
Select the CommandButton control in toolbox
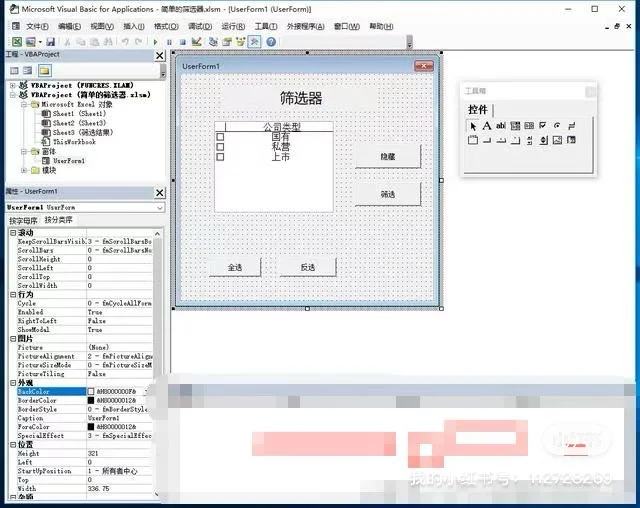[487, 140]
